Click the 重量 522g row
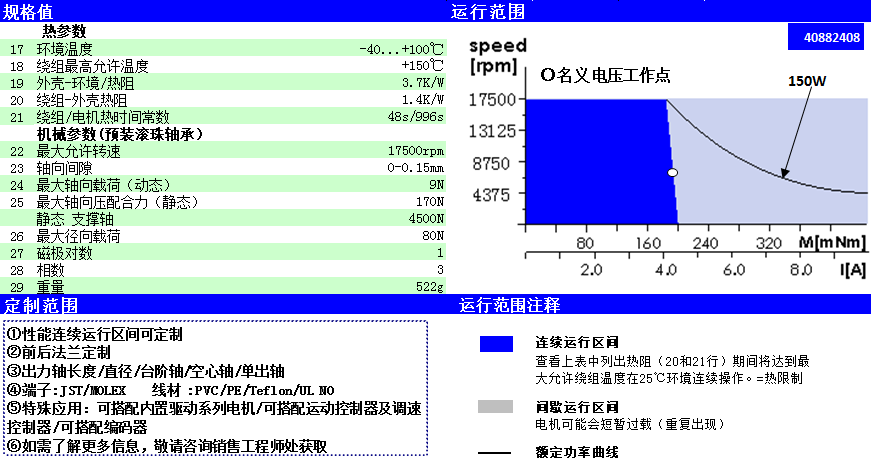 [x=225, y=287]
